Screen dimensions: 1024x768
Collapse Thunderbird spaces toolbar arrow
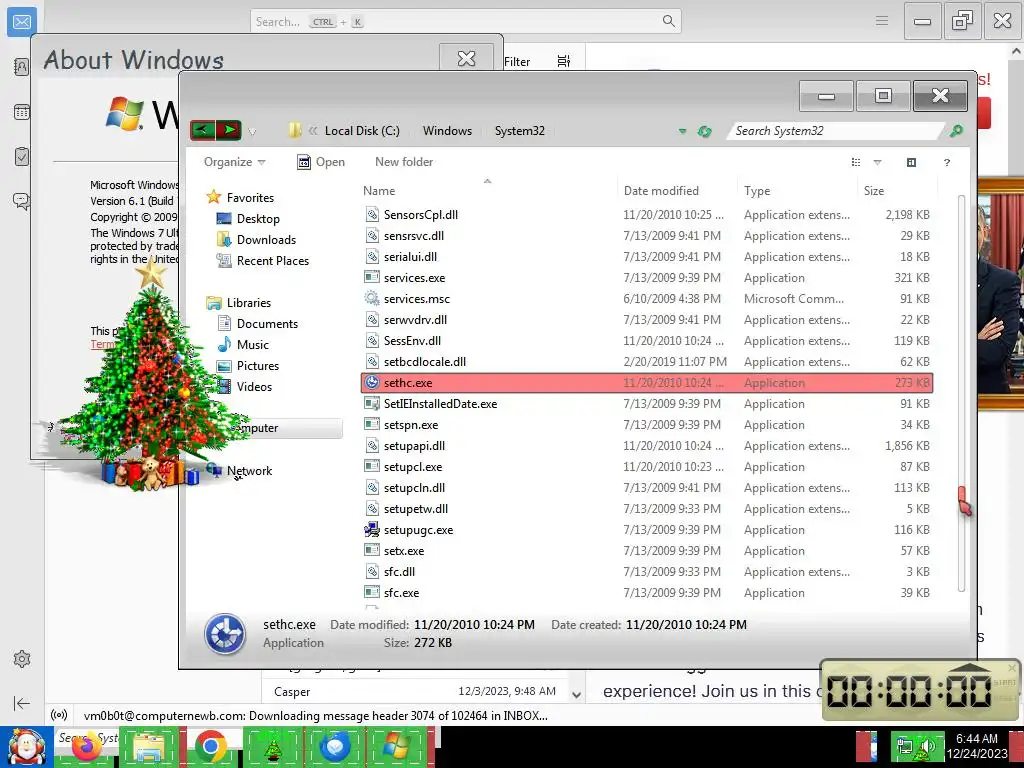(22, 703)
